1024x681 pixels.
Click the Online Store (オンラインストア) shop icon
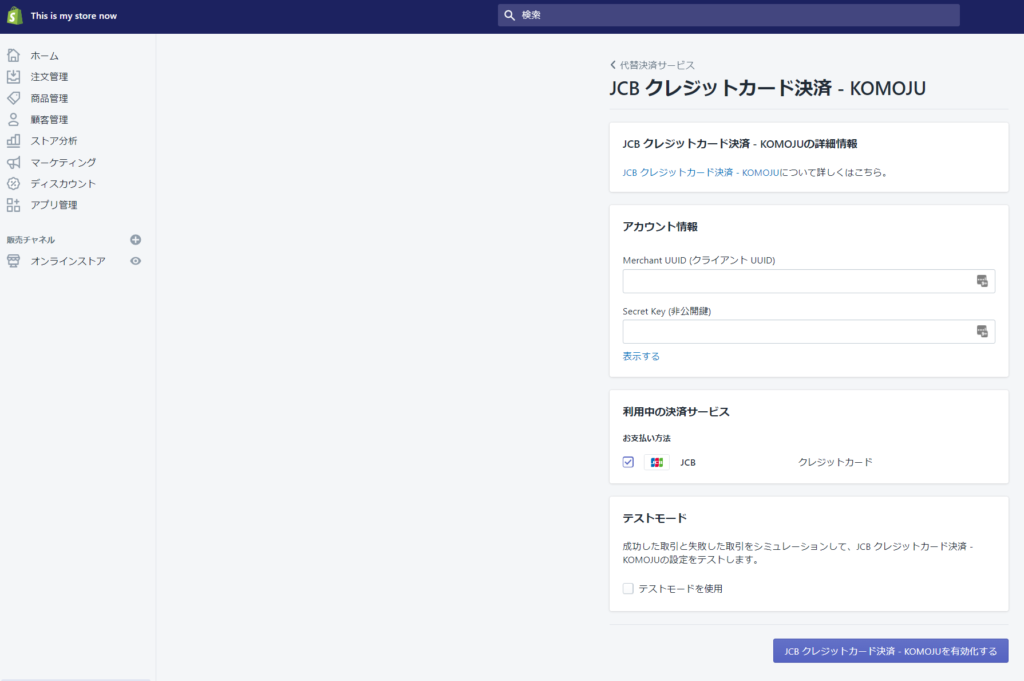pyautogui.click(x=14, y=261)
